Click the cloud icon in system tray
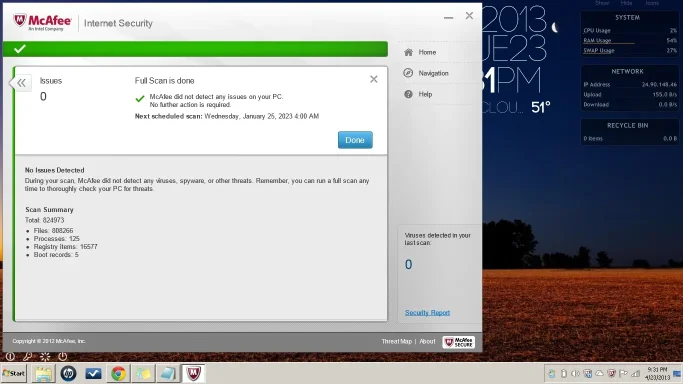 pos(600,374)
